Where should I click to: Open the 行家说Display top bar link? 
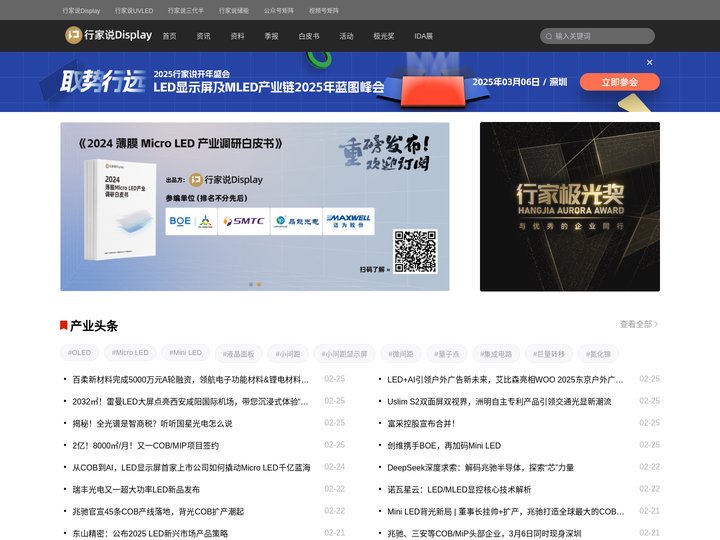81,11
